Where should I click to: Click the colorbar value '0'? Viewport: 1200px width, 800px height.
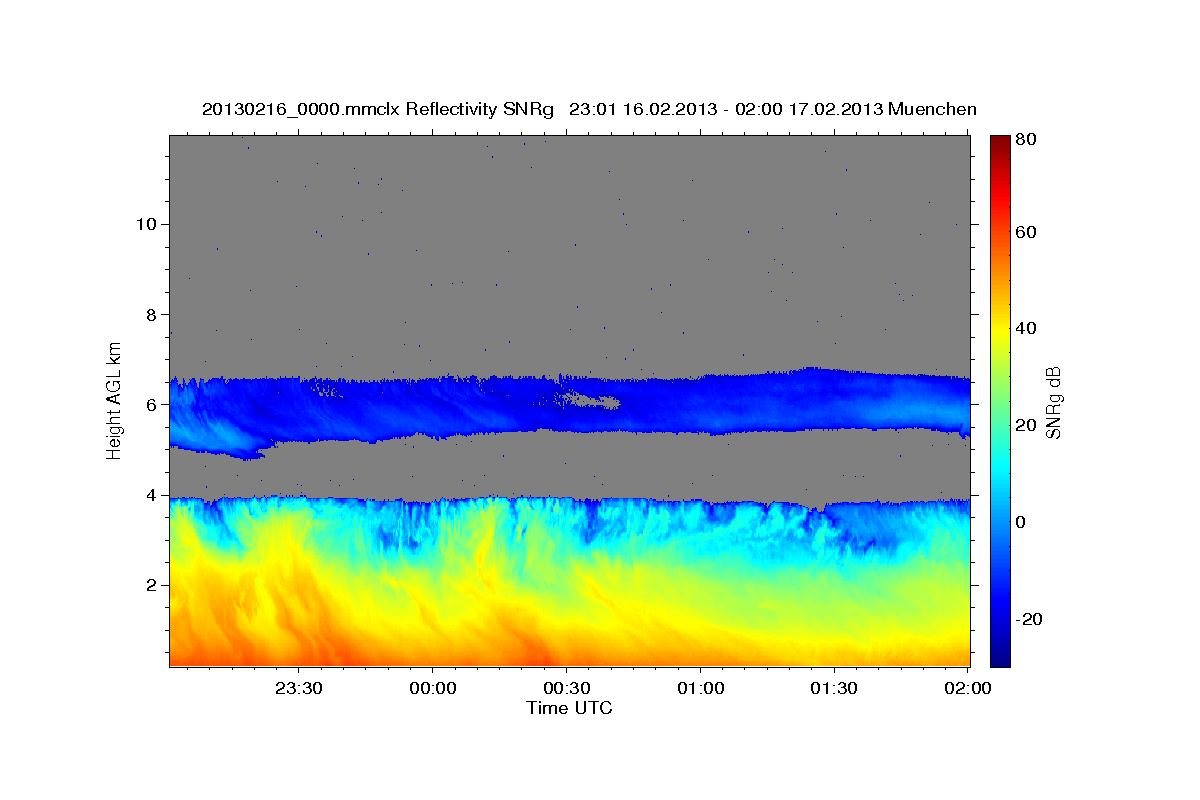point(1021,522)
